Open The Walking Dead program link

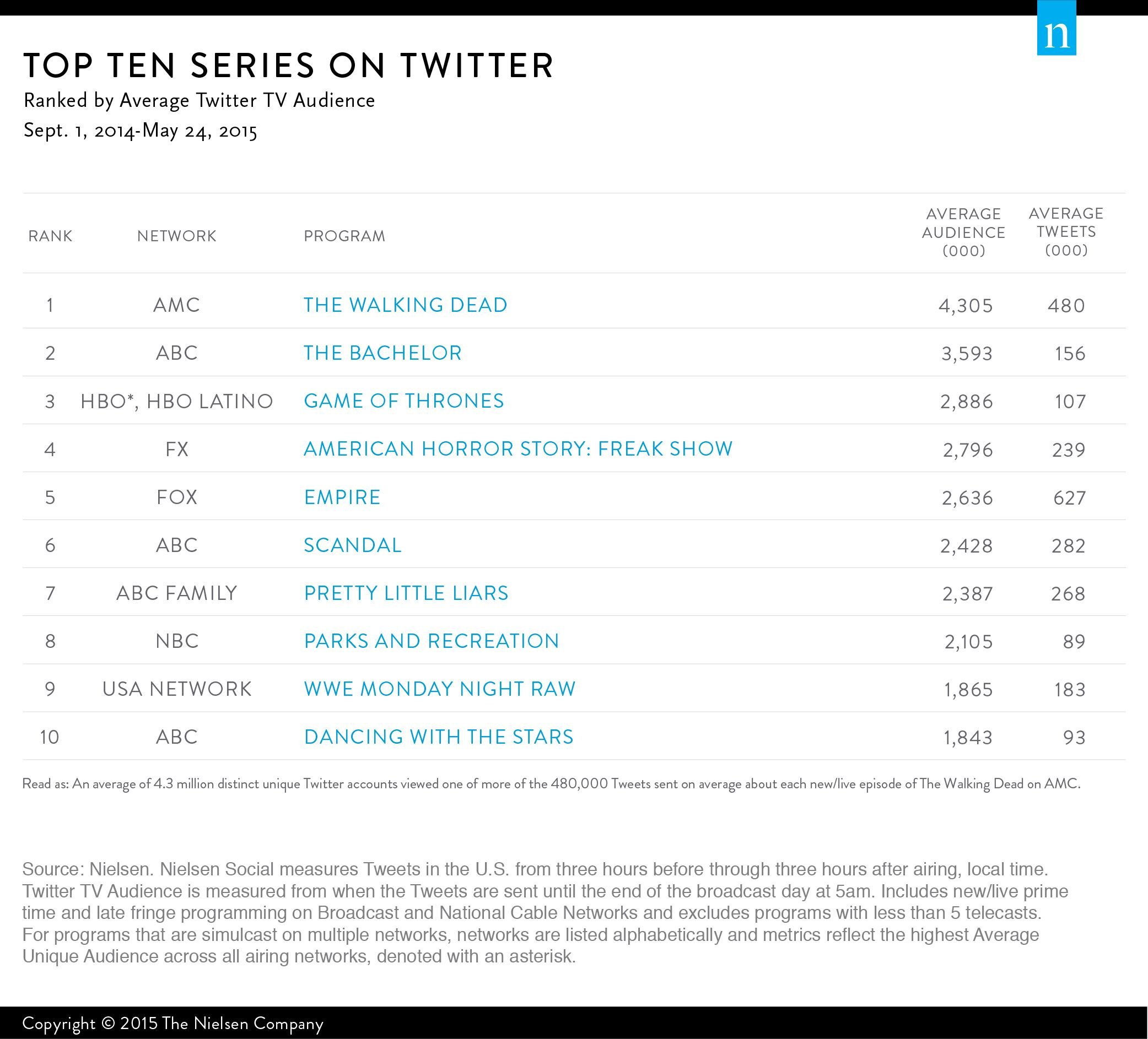coord(405,305)
